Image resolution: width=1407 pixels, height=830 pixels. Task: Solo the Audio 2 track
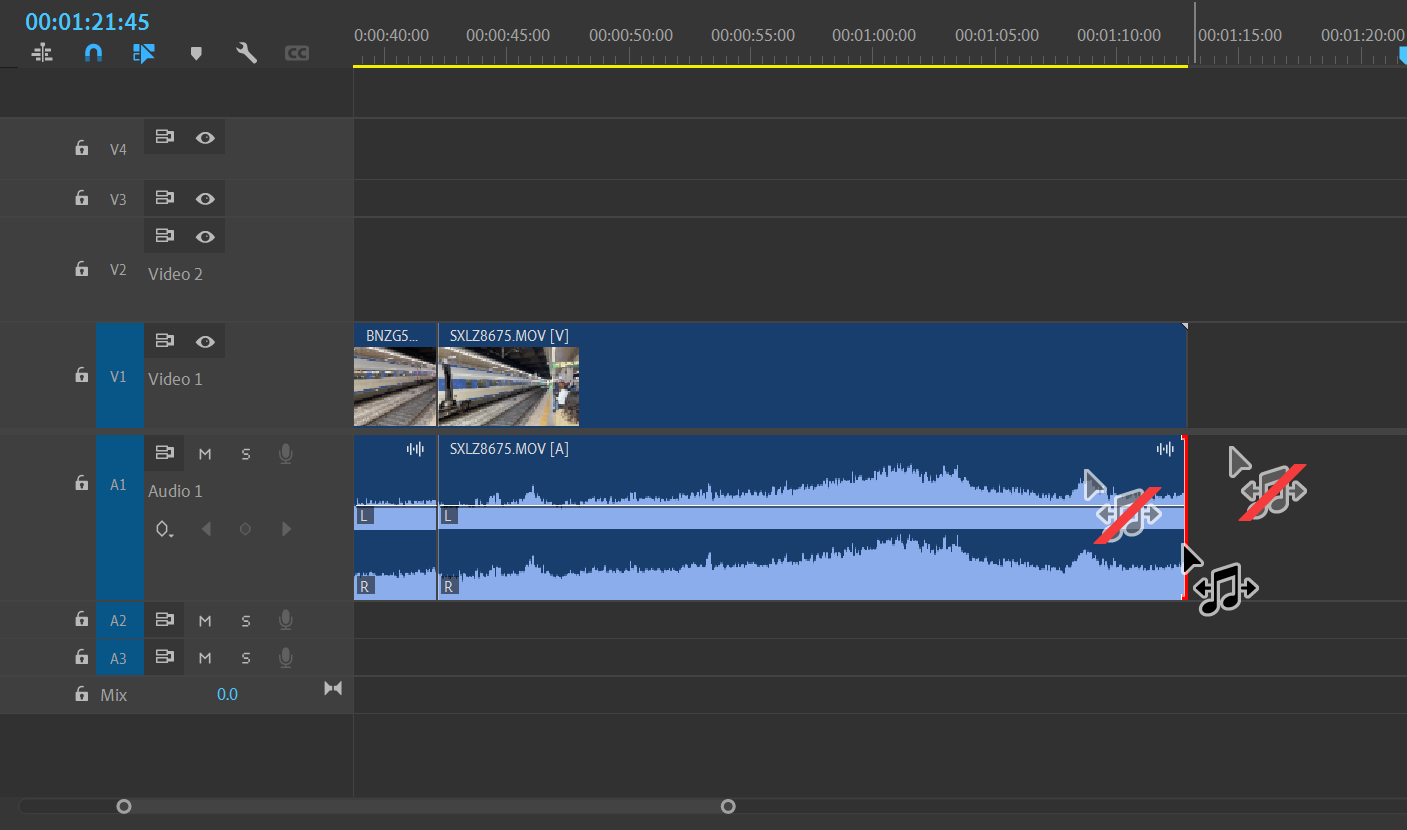245,620
